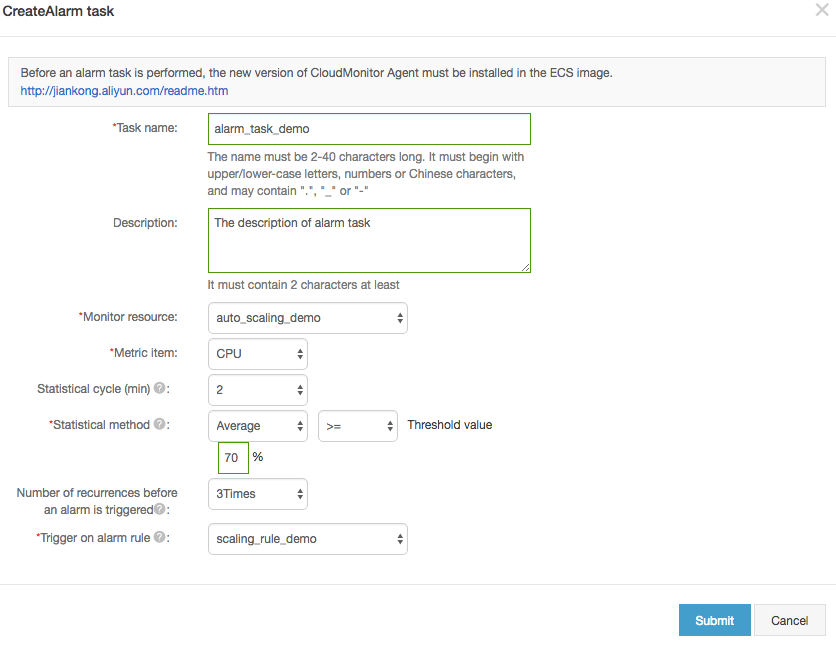
Task: Focus the Description text area
Action: point(369,240)
